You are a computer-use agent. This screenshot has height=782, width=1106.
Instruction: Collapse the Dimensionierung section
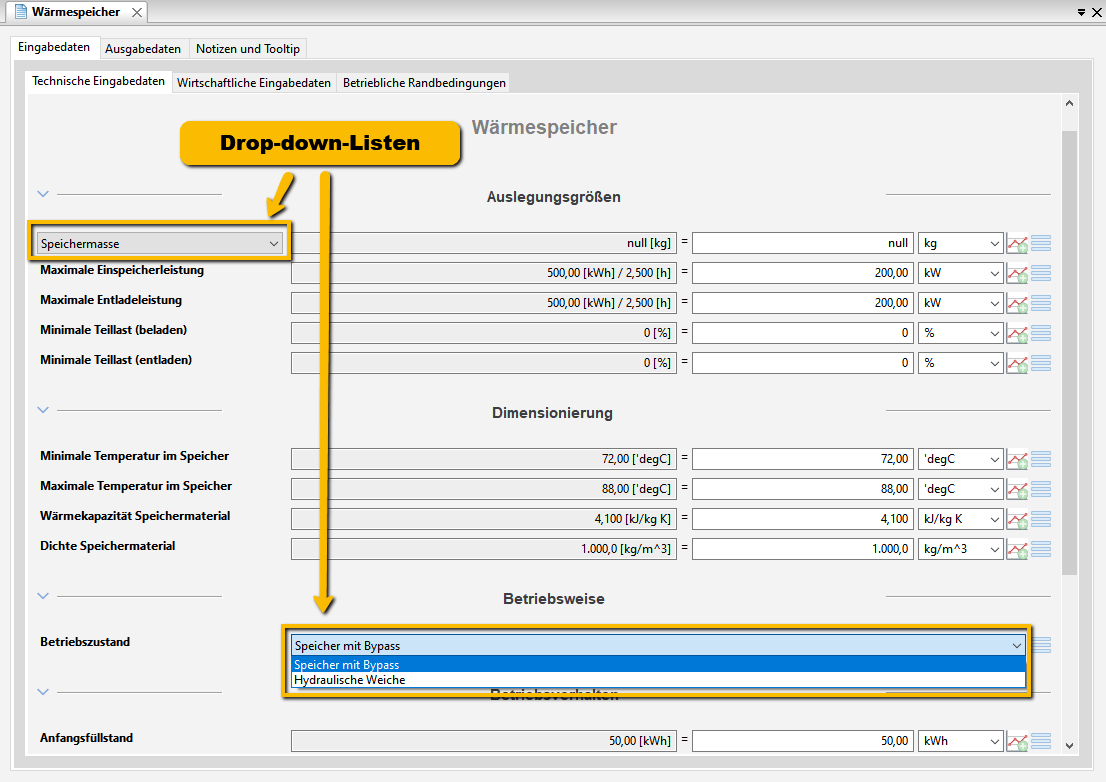point(43,409)
